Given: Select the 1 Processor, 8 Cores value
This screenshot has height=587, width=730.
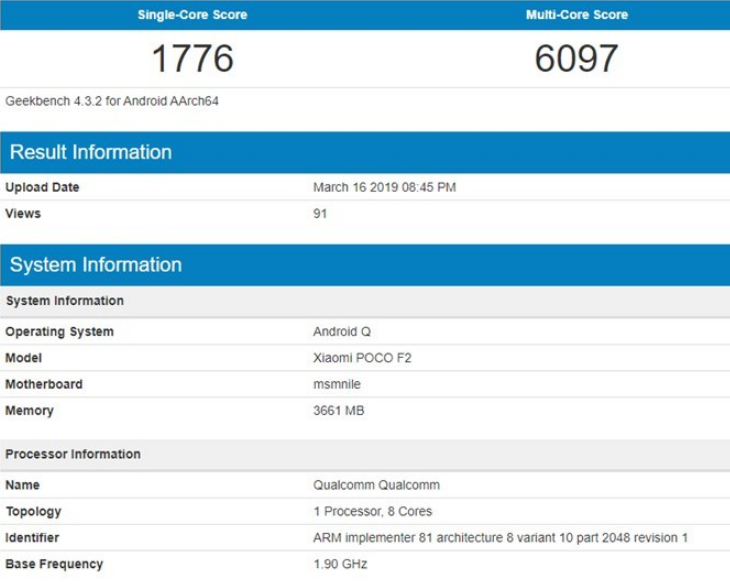Looking at the screenshot, I should (373, 512).
